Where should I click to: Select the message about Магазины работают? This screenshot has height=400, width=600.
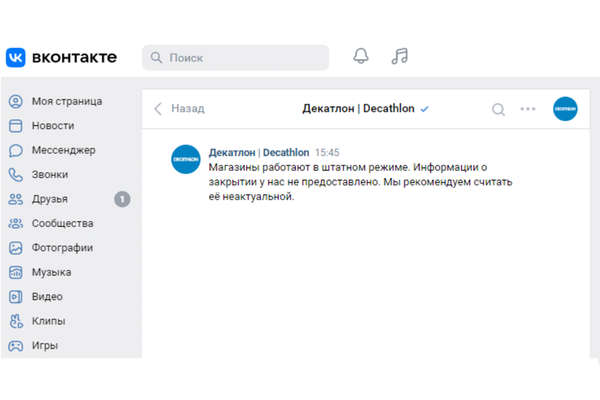tap(360, 182)
